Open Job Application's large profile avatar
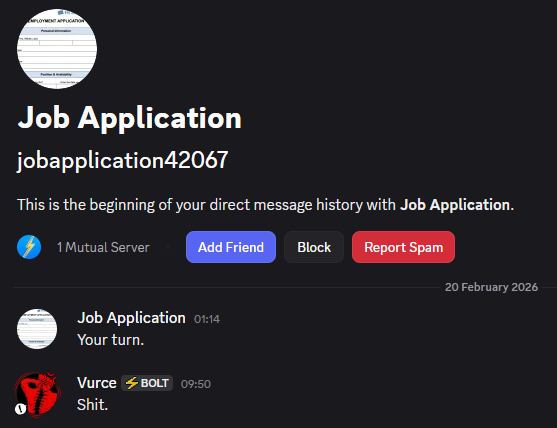 click(x=57, y=49)
